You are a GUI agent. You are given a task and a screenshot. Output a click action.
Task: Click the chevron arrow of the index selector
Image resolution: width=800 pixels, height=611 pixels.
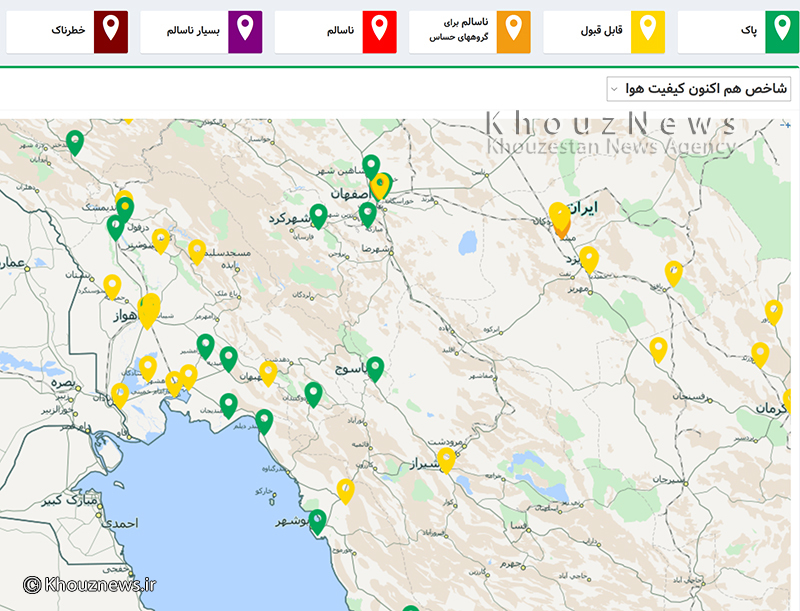click(x=615, y=89)
